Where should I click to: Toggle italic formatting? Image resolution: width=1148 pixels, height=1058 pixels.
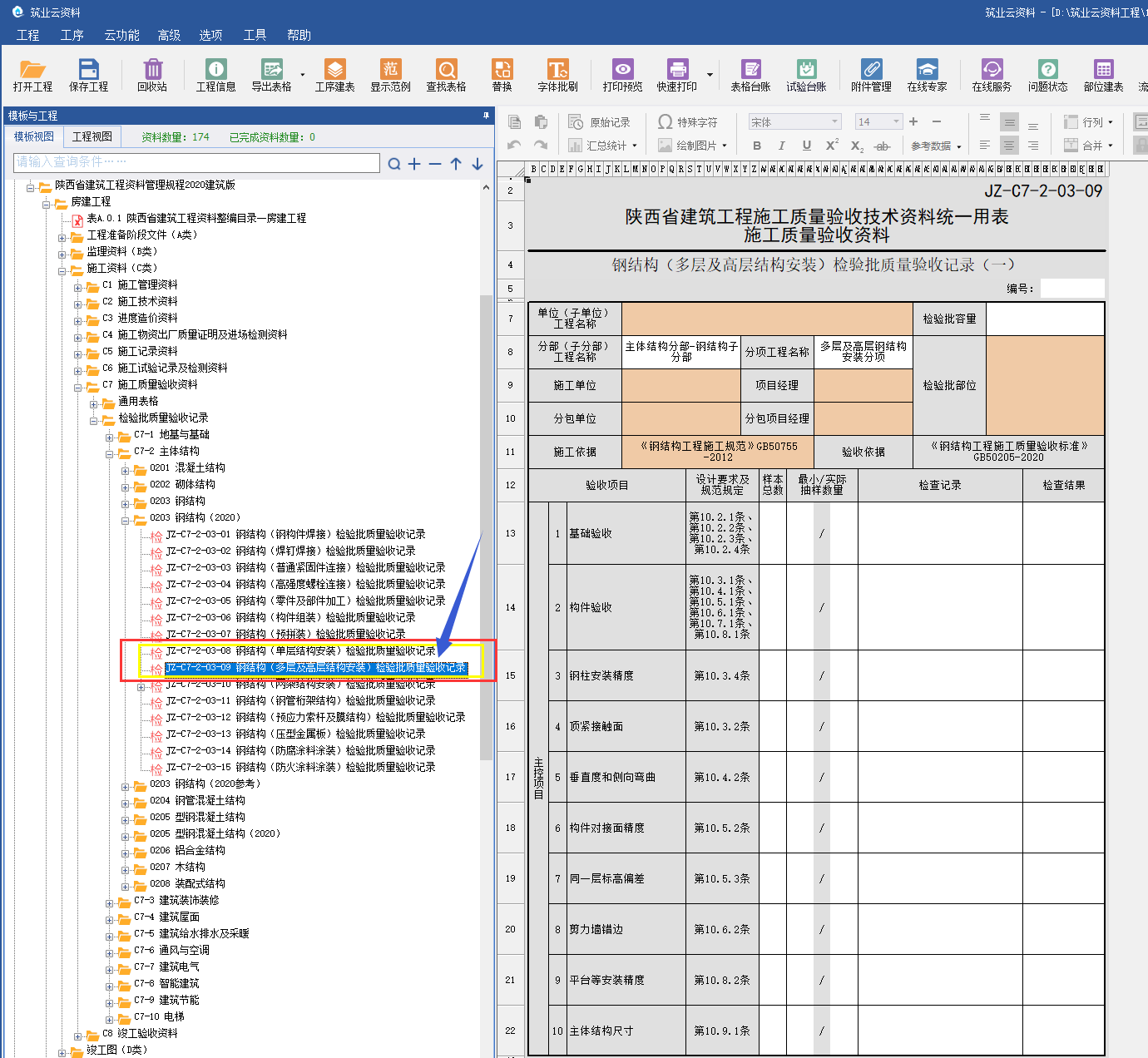tap(781, 146)
